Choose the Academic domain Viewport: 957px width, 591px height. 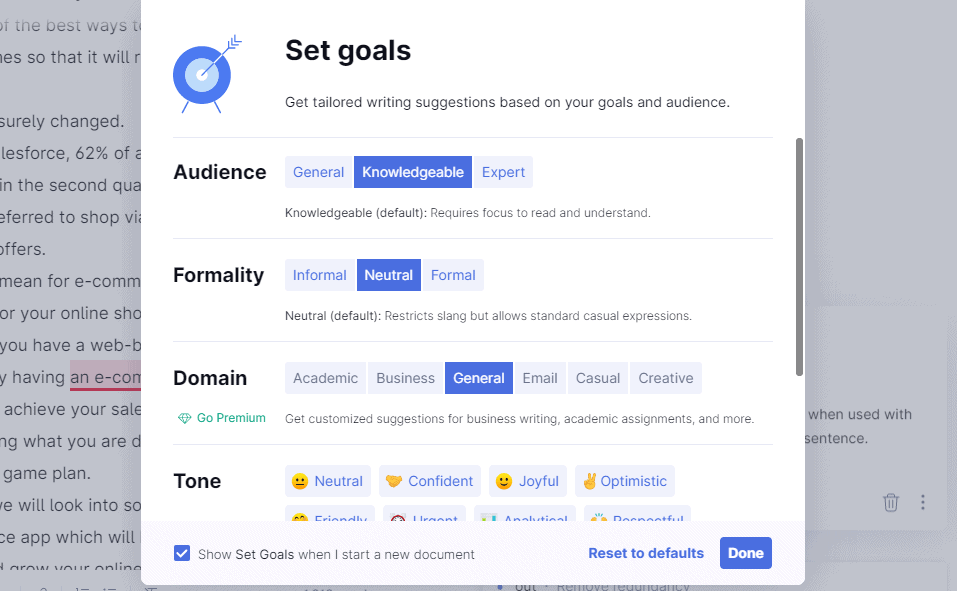[325, 379]
